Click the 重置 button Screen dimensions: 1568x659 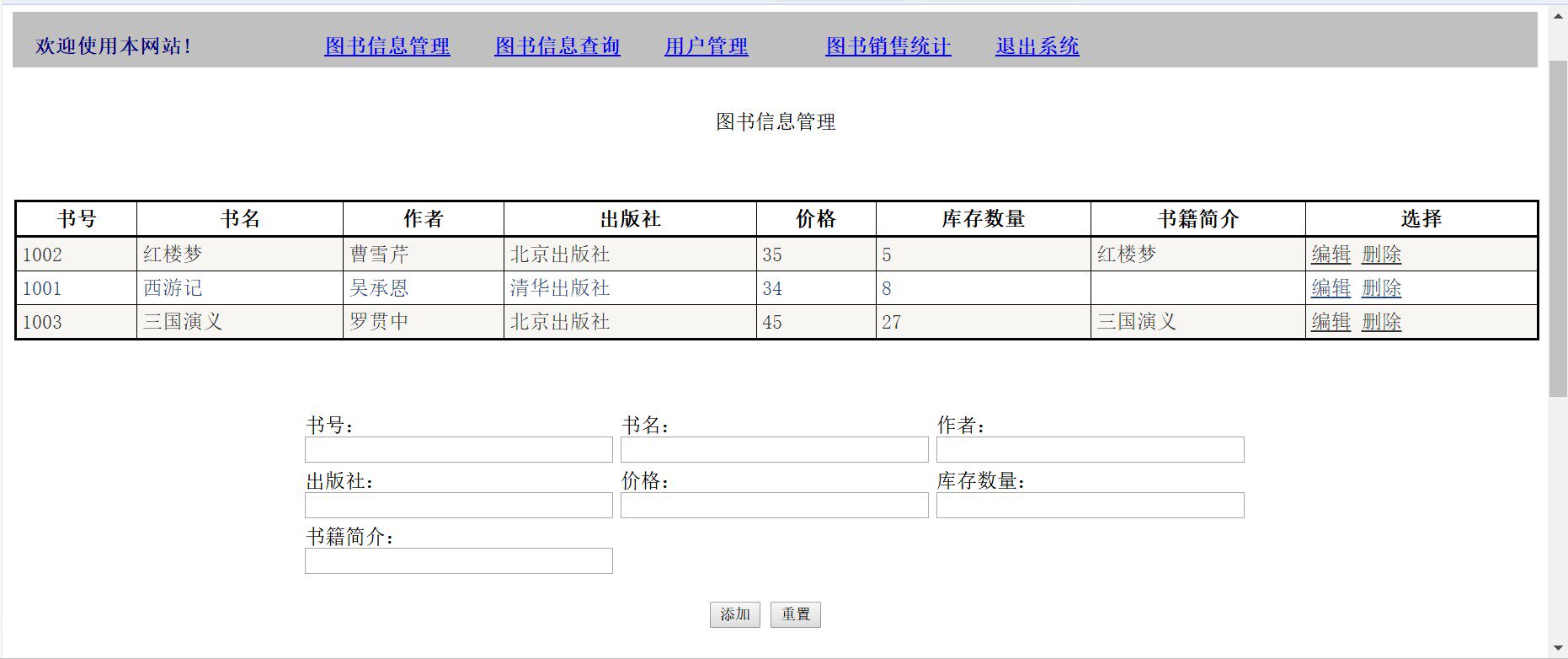pyautogui.click(x=796, y=614)
